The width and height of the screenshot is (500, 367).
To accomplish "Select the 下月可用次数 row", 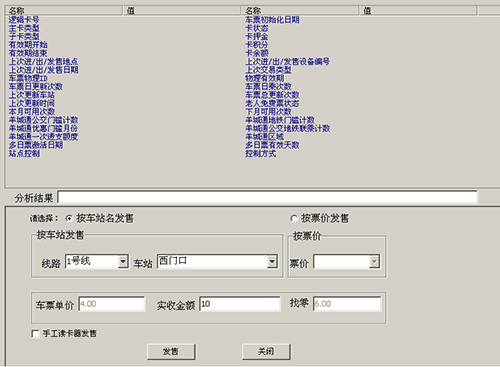I will pyautogui.click(x=268, y=112).
